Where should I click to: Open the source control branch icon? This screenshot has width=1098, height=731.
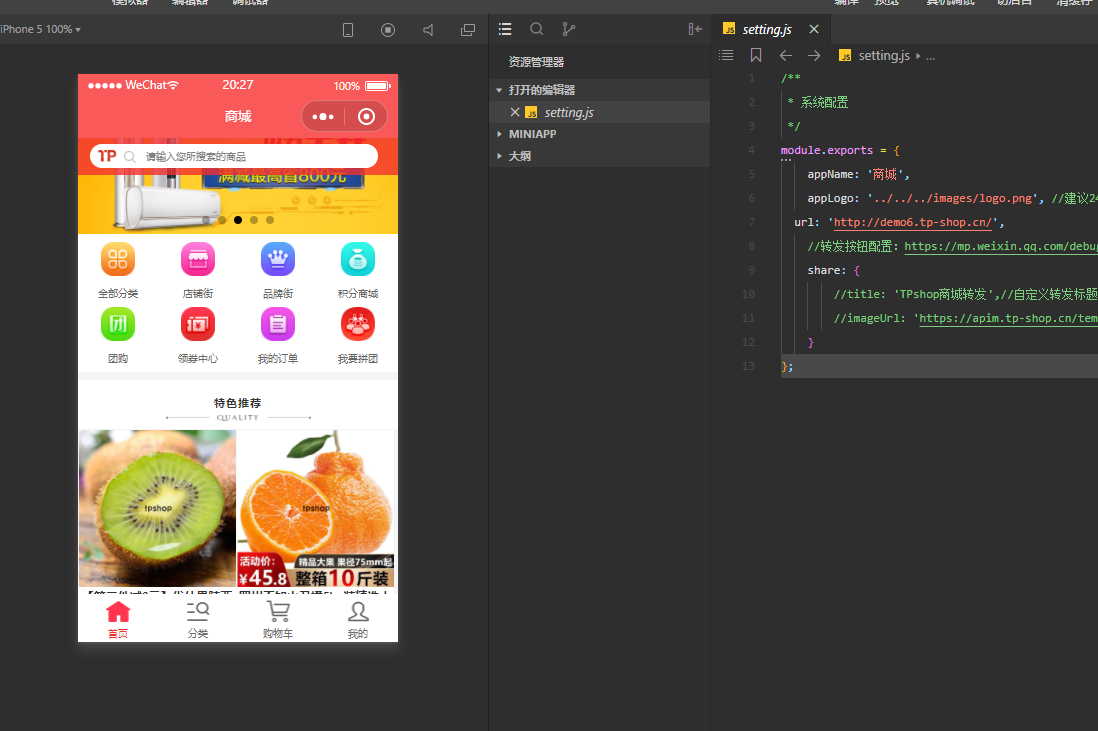click(569, 29)
